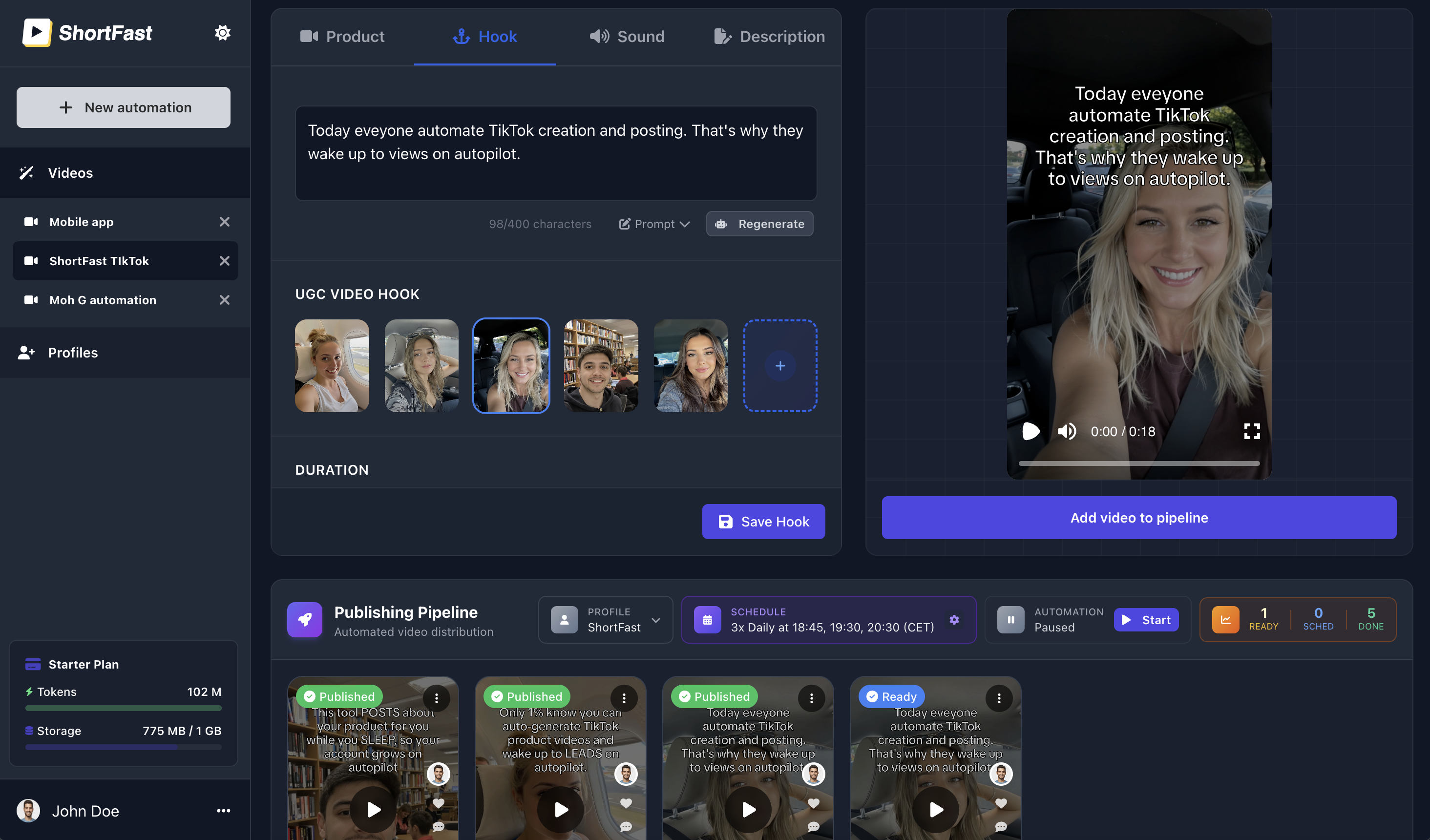Switch to the Sound tab
This screenshot has width=1430, height=840.
pyautogui.click(x=627, y=36)
